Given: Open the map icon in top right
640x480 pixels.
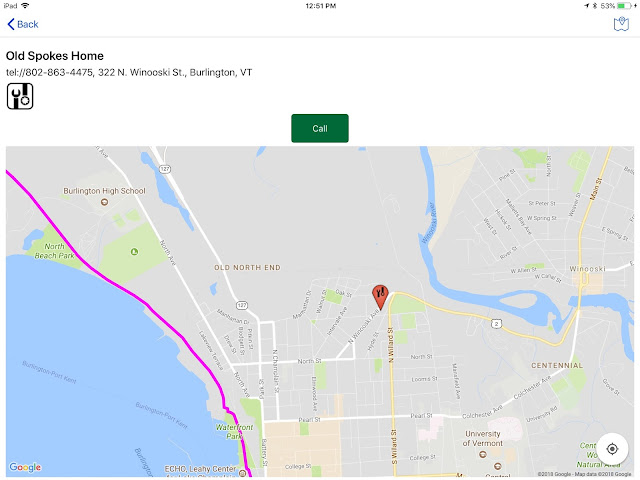Looking at the screenshot, I should click(621, 24).
